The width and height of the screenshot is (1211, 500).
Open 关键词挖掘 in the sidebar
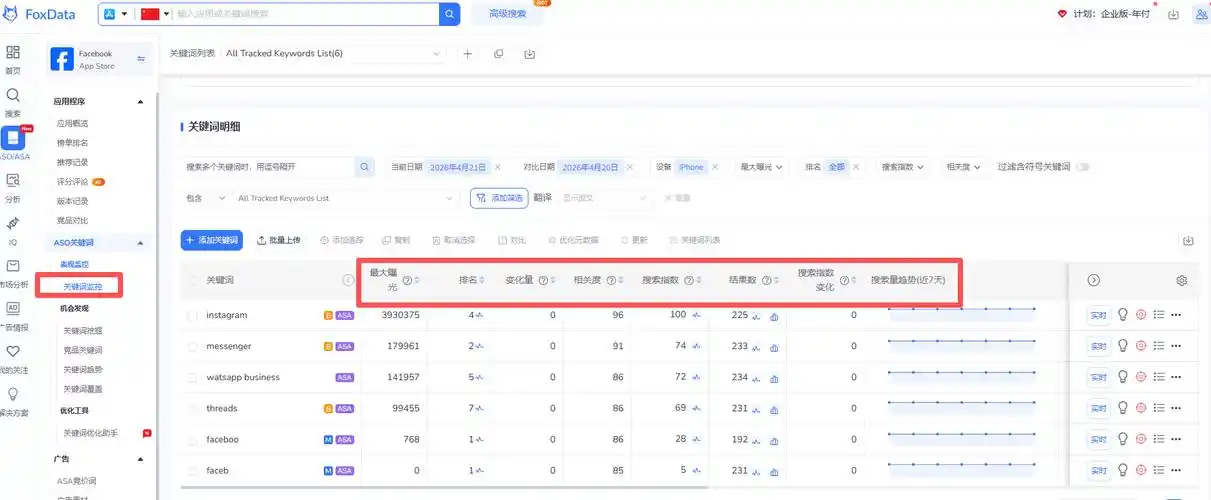83,330
